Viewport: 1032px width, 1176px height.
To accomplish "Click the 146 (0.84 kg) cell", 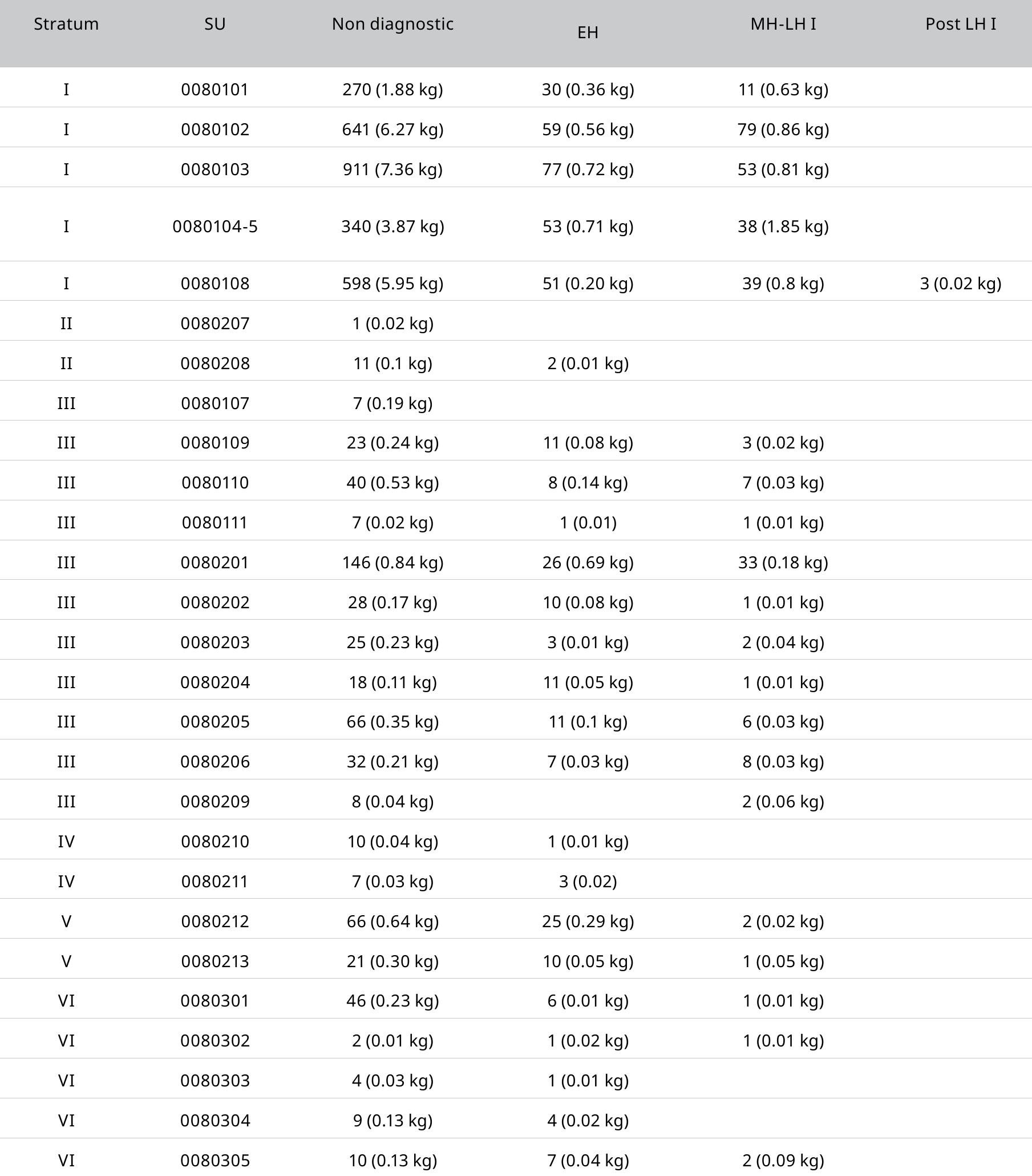I will point(392,562).
